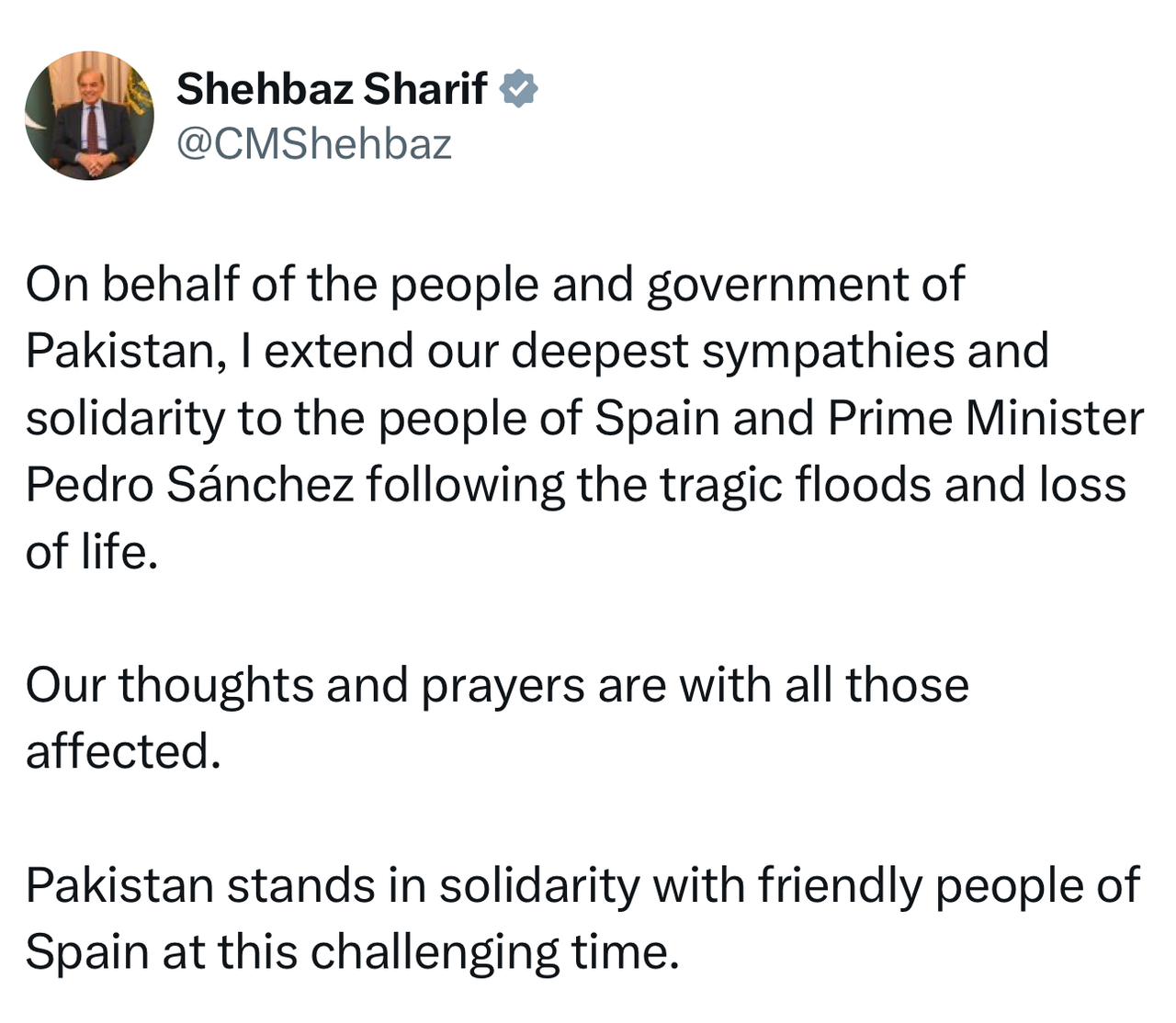Open Shehbaz Sharif's round profile picture
1176x1023 pixels.
point(89,116)
